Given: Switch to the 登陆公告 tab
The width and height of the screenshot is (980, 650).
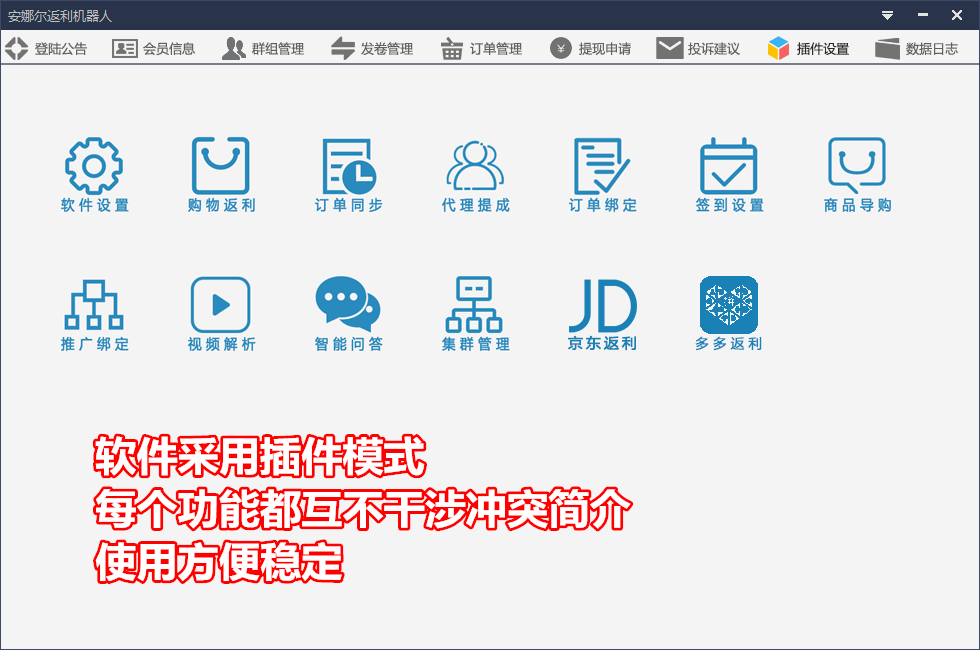Looking at the screenshot, I should [47, 48].
